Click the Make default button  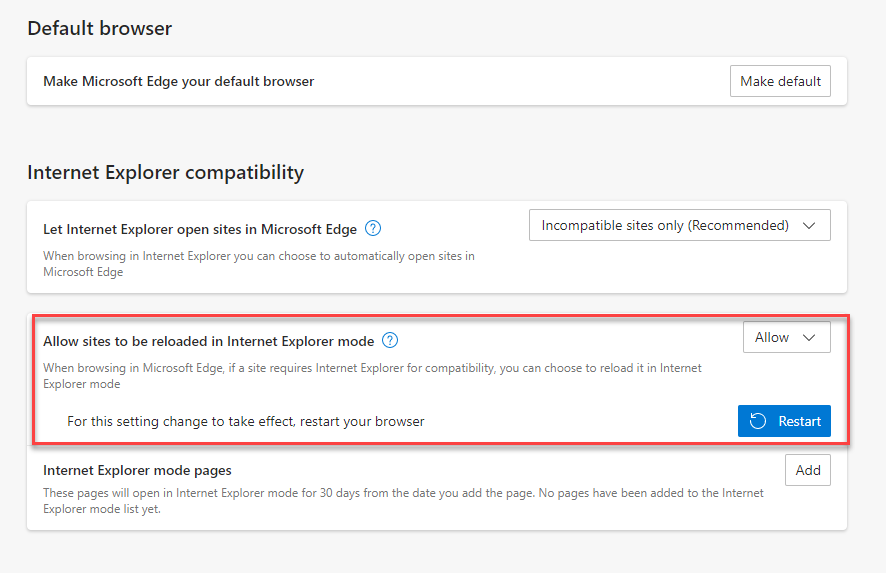pyautogui.click(x=780, y=81)
